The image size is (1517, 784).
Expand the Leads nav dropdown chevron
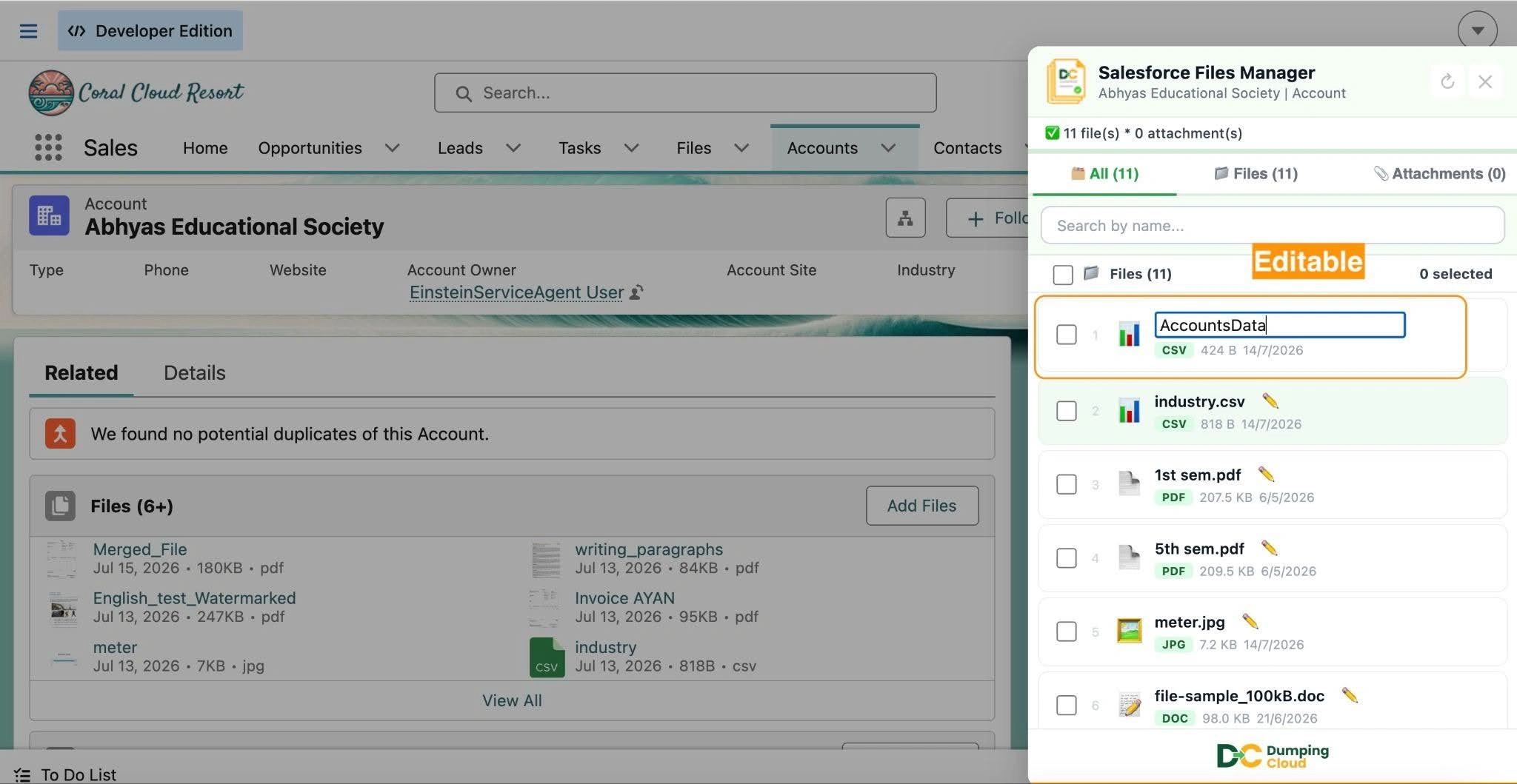(513, 148)
